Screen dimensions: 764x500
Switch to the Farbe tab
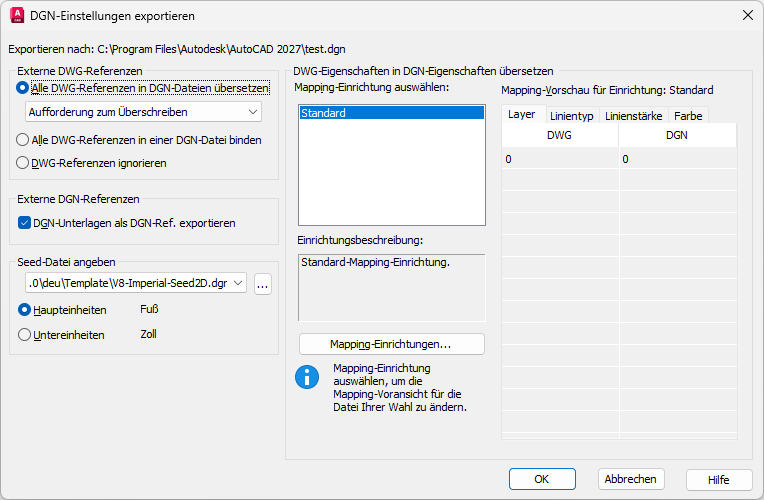(x=688, y=116)
